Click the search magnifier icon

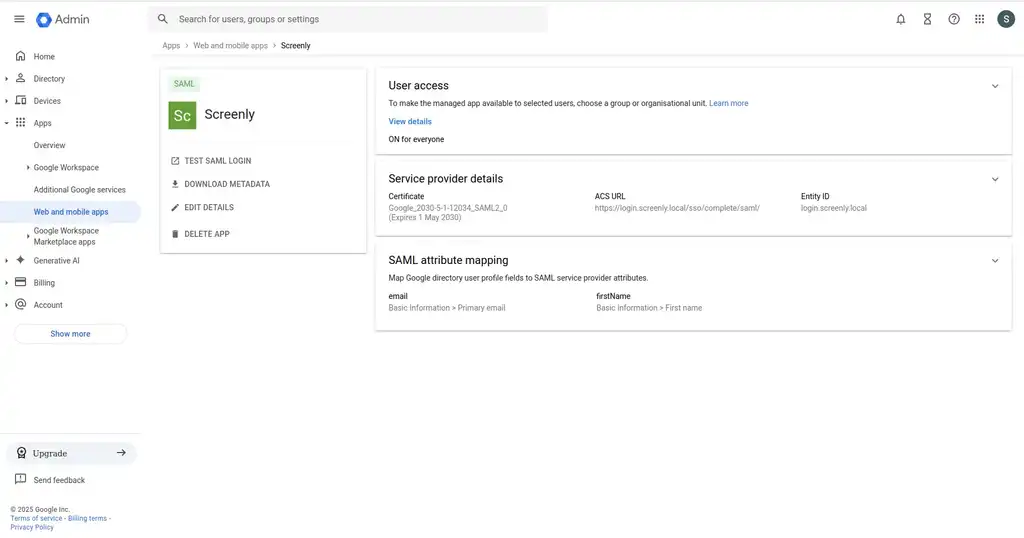[x=163, y=19]
